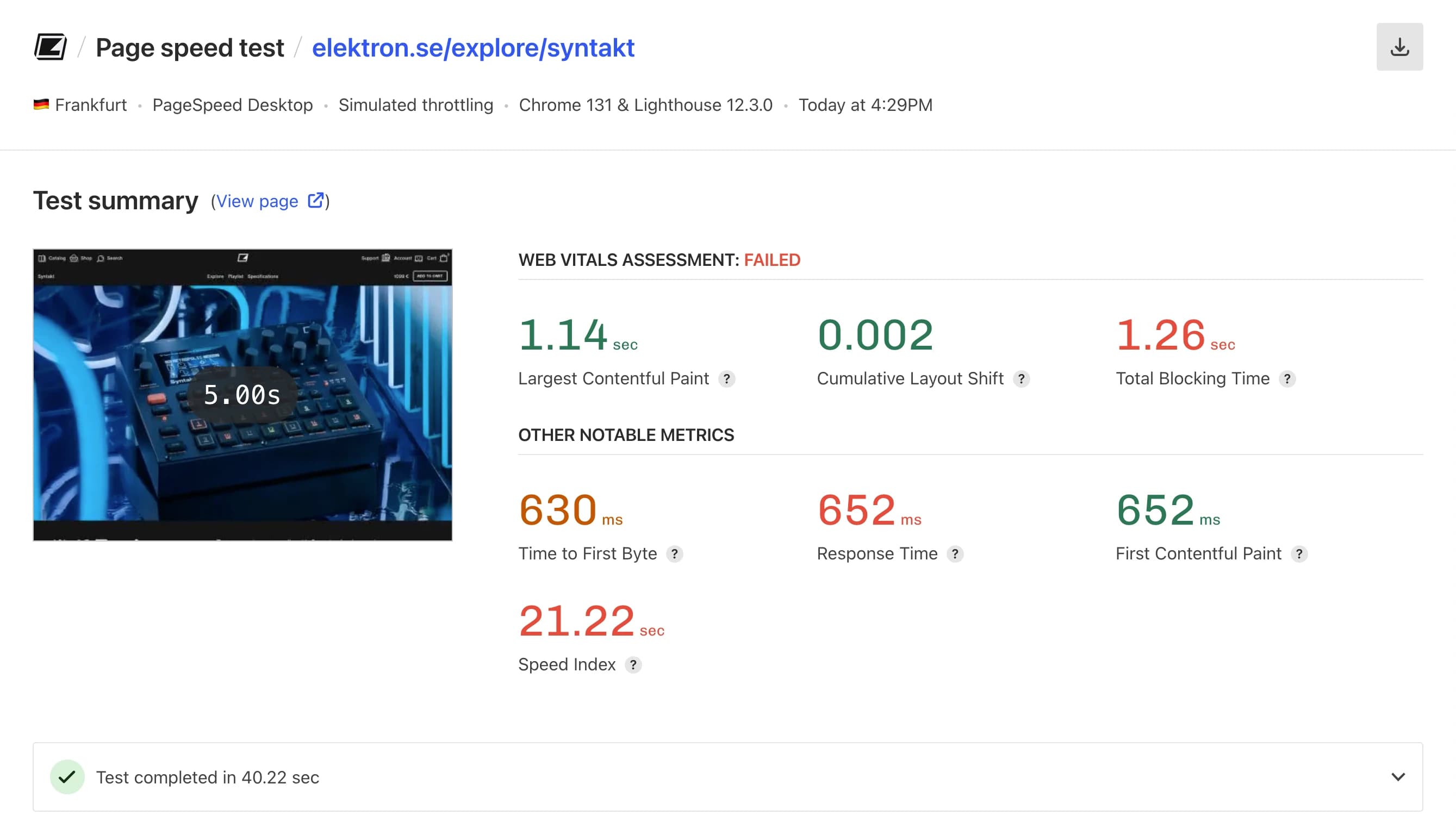This screenshot has height=834, width=1456.
Task: Click the Time to First Byte question mark
Action: point(676,554)
